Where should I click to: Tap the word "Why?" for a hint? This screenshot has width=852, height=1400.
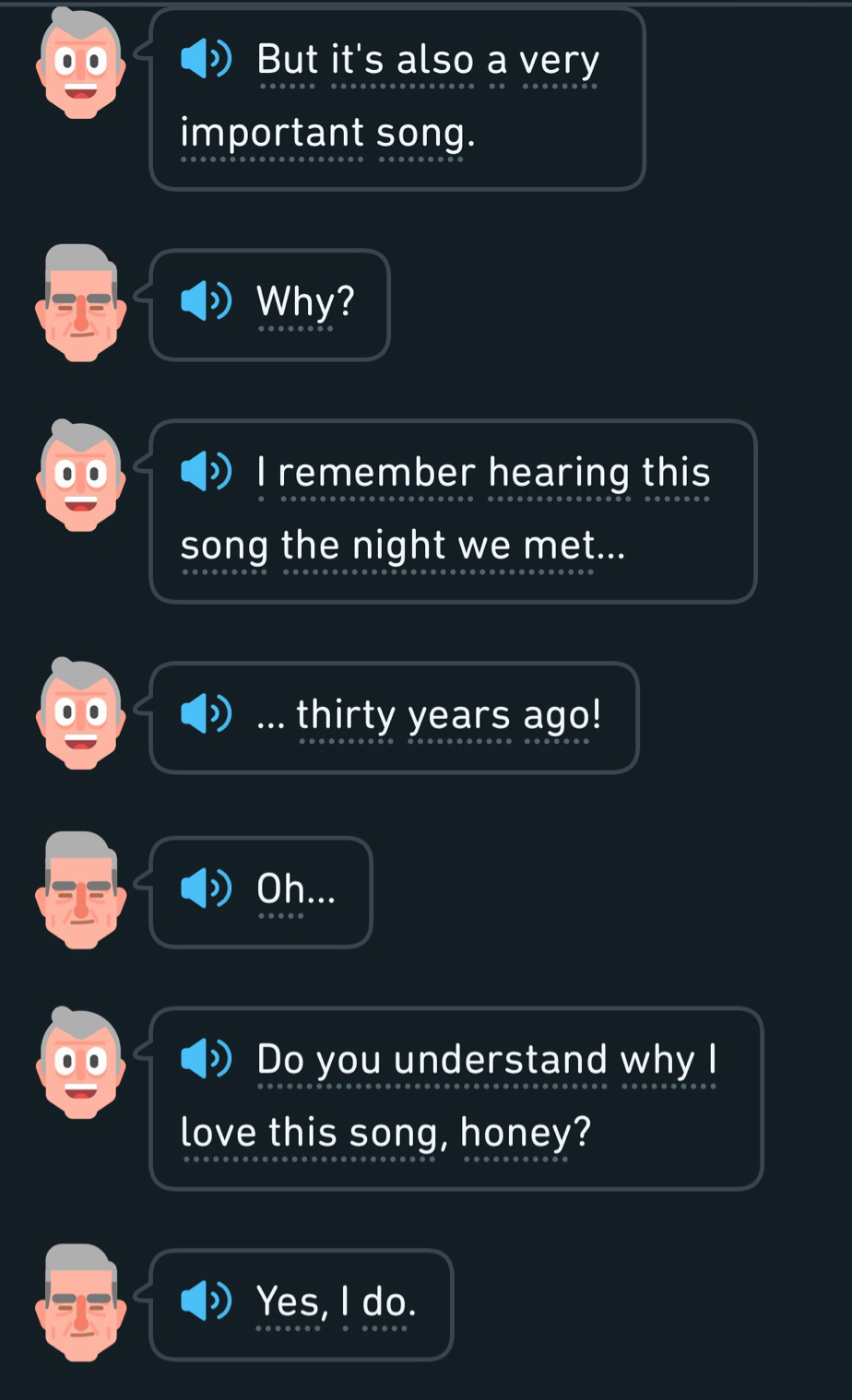point(305,302)
